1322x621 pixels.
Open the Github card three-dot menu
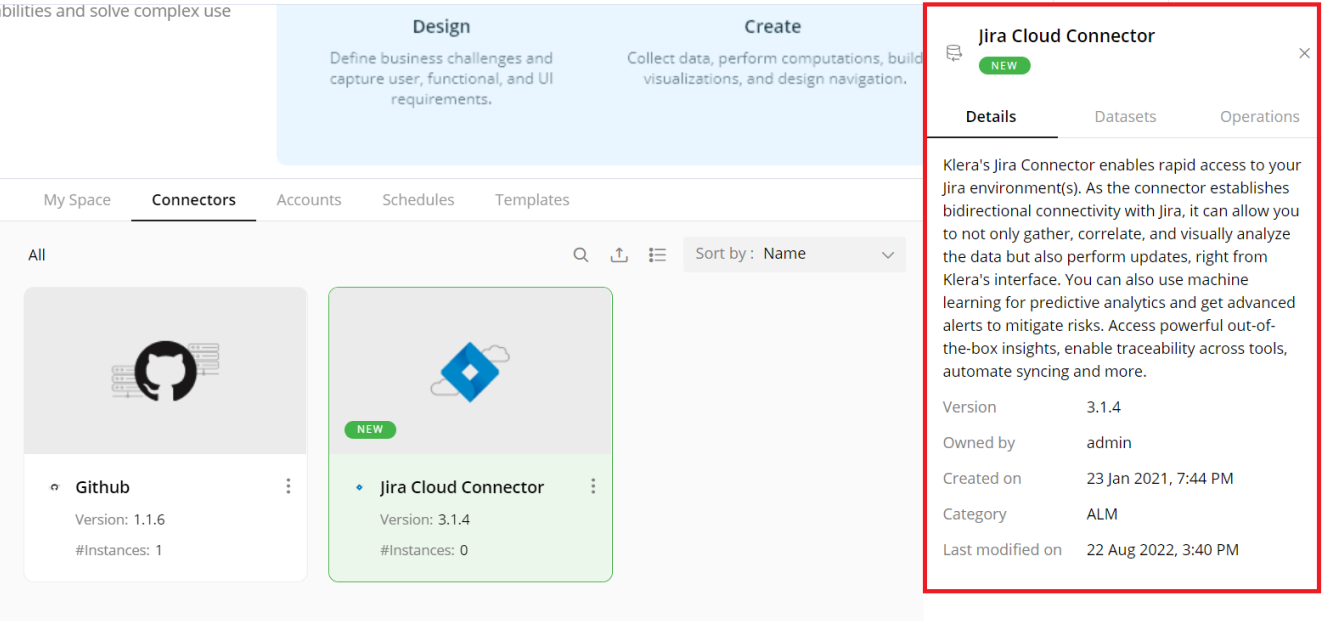288,486
